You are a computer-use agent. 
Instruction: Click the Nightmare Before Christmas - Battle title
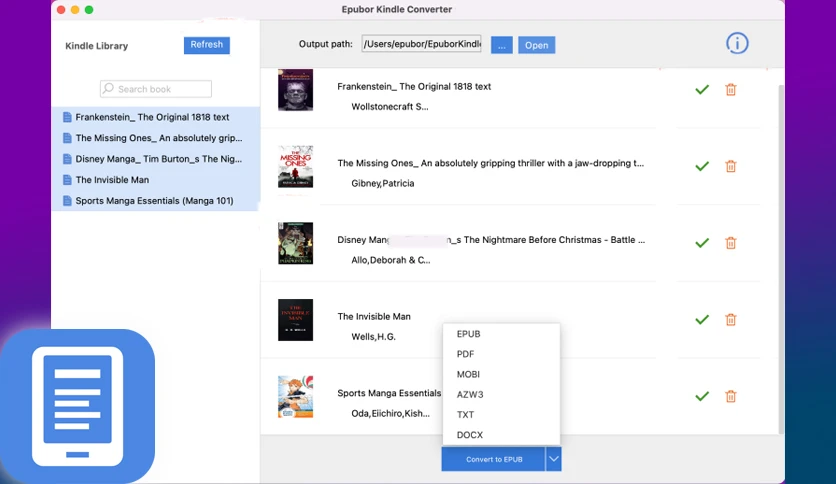coord(491,240)
